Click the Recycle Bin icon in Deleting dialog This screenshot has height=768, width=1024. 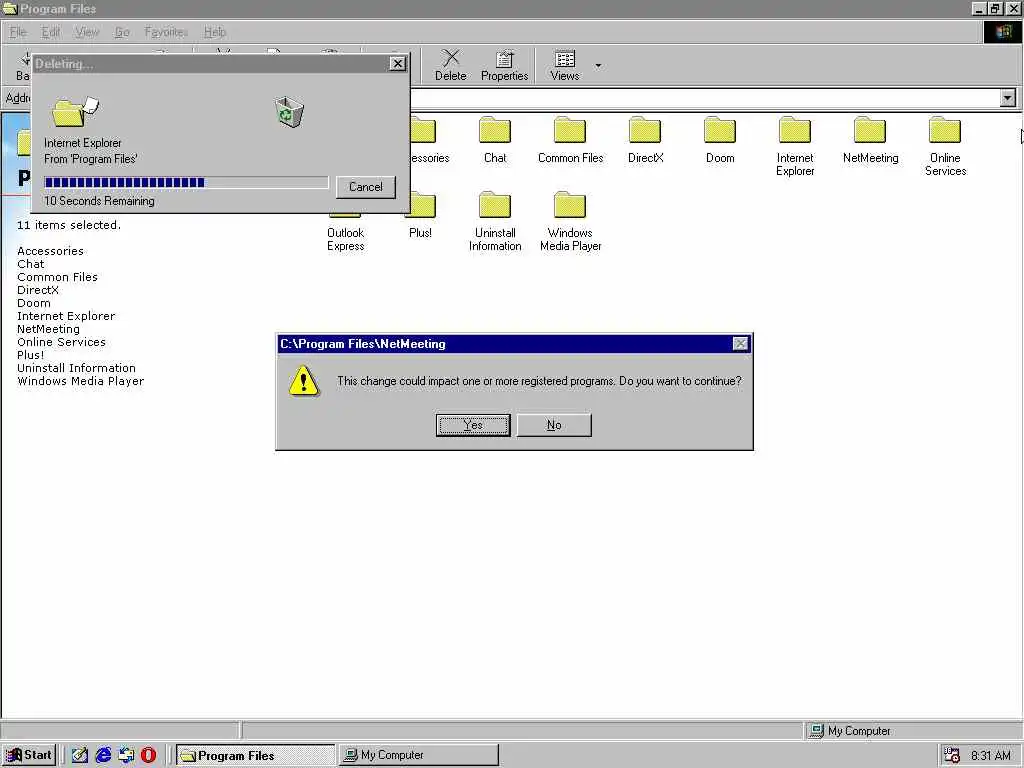(x=289, y=112)
